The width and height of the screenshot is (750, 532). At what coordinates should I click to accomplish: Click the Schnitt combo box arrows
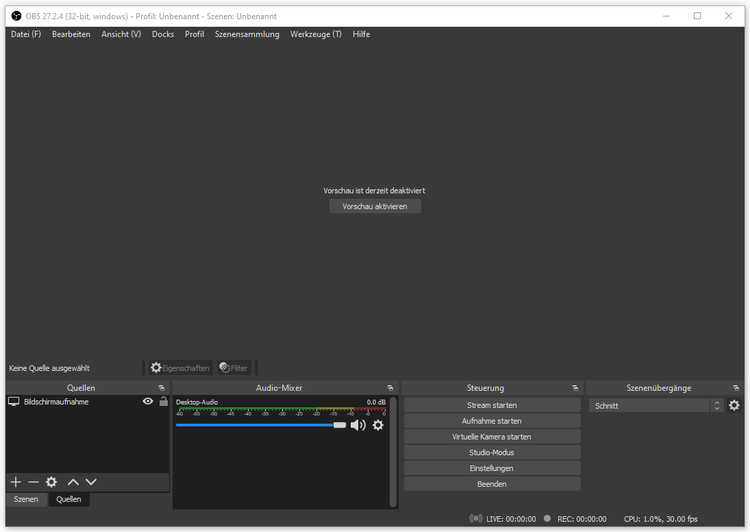click(x=717, y=406)
